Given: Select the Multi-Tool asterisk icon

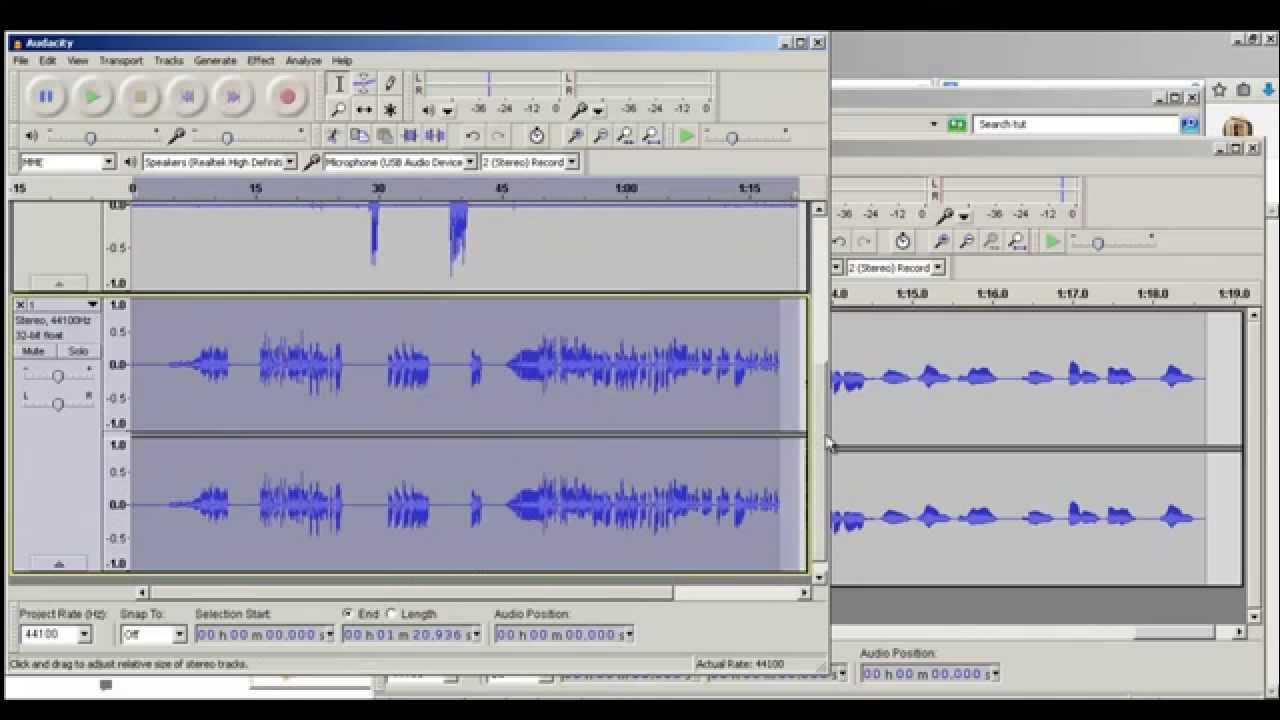Looking at the screenshot, I should [390, 109].
